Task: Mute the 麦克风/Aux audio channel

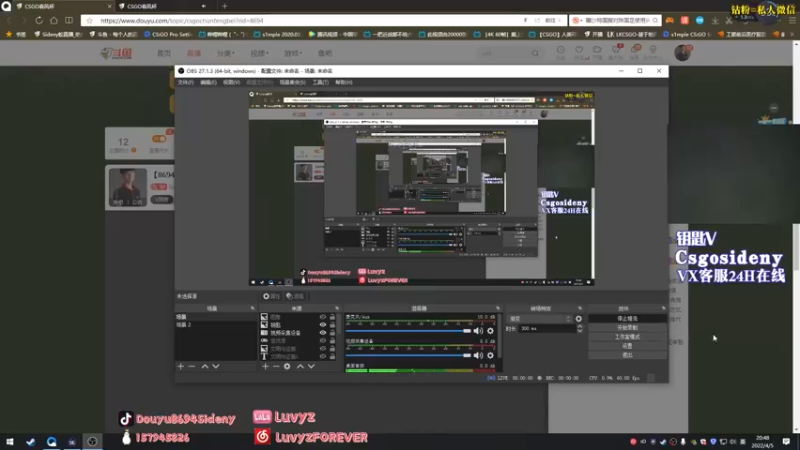Action: click(x=478, y=331)
